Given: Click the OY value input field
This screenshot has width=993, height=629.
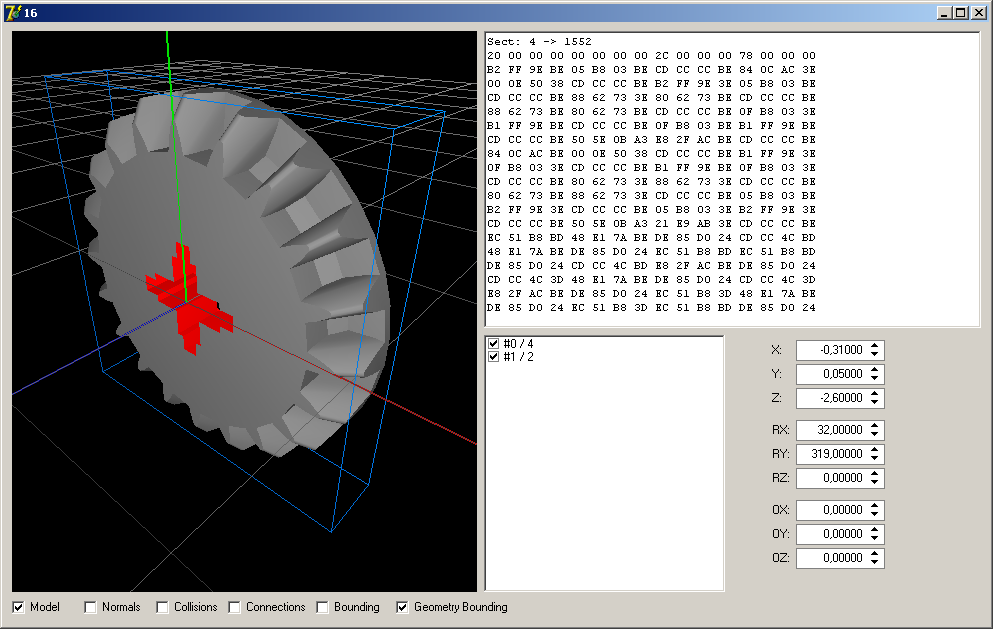Looking at the screenshot, I should [x=830, y=534].
